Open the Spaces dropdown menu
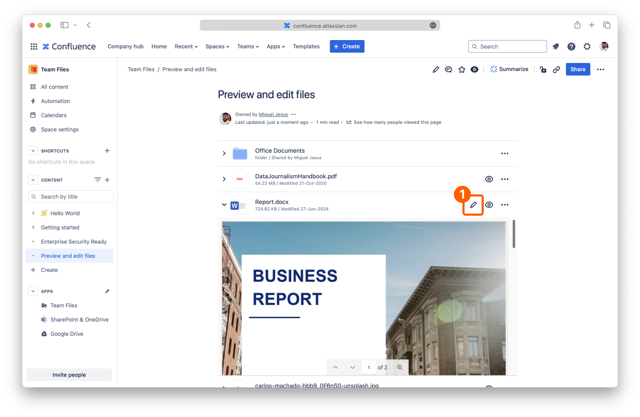 pyautogui.click(x=217, y=46)
